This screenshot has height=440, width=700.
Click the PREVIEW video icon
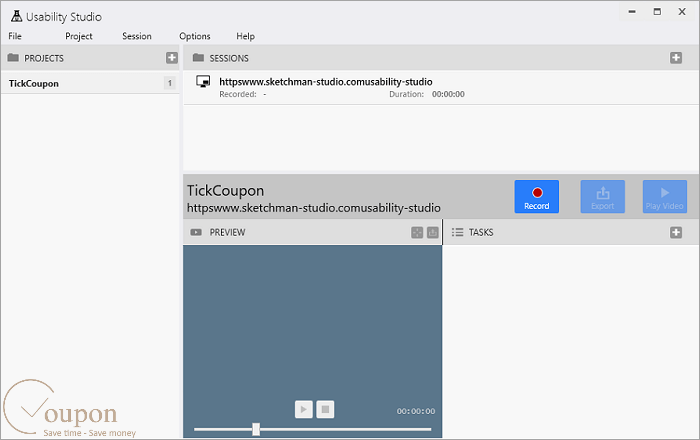pos(196,232)
